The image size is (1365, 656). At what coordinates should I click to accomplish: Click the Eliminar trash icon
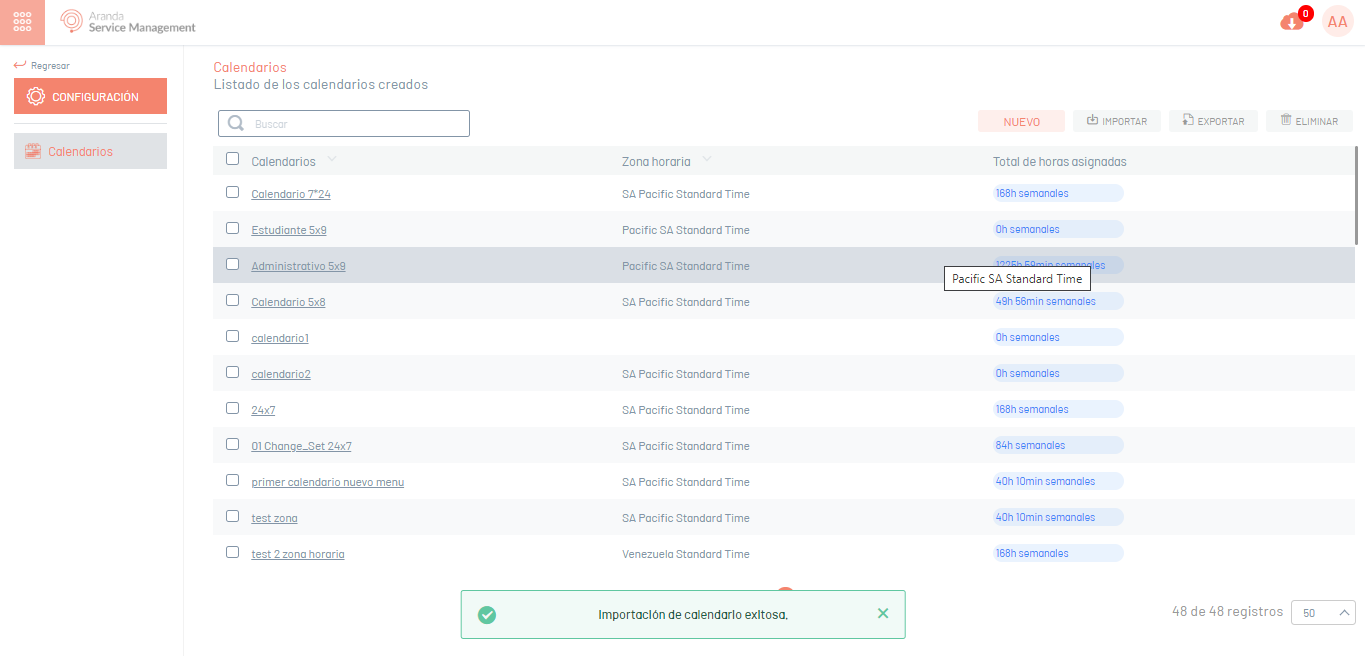1285,121
